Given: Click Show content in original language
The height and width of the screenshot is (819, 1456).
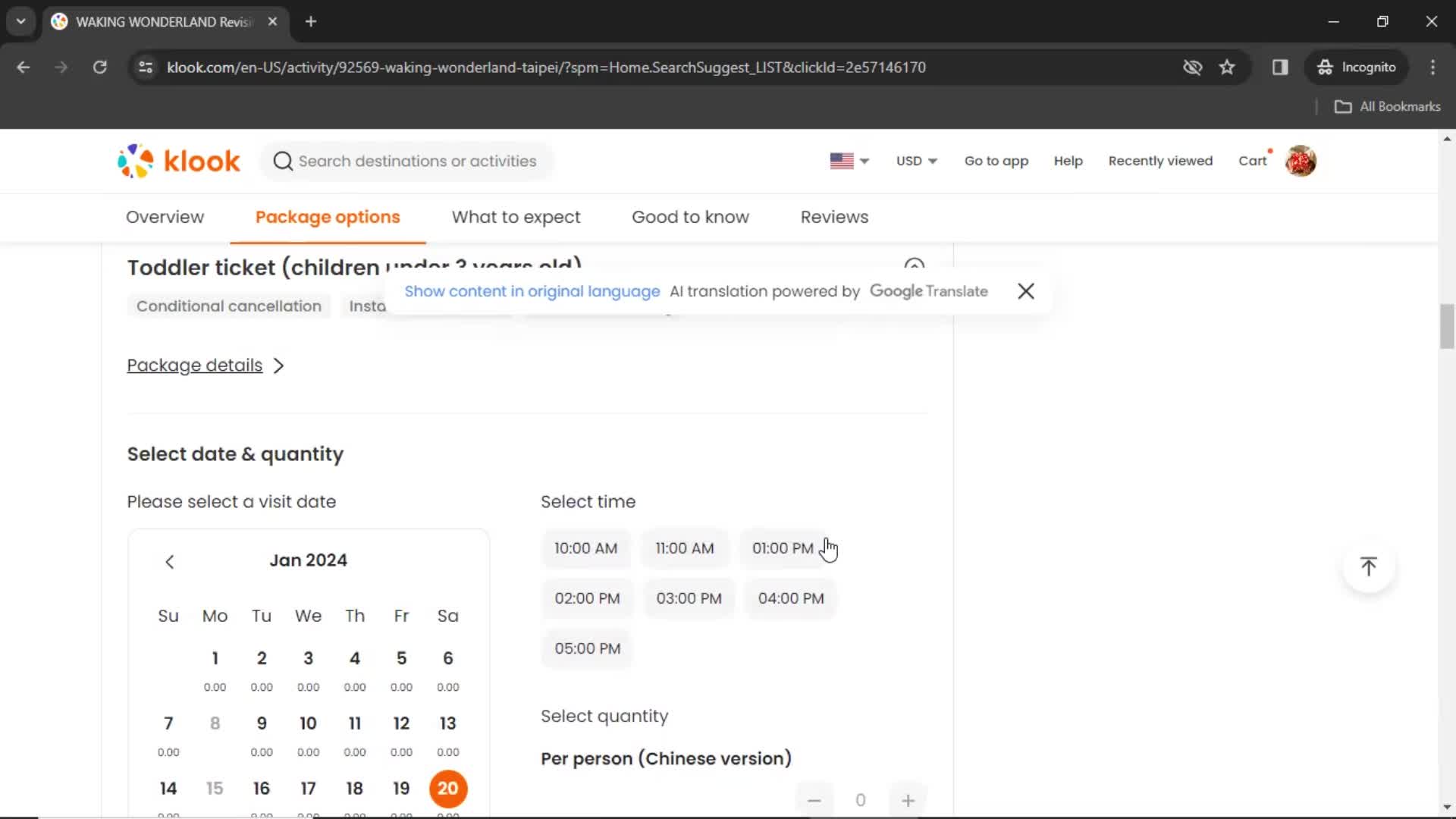Looking at the screenshot, I should [532, 291].
